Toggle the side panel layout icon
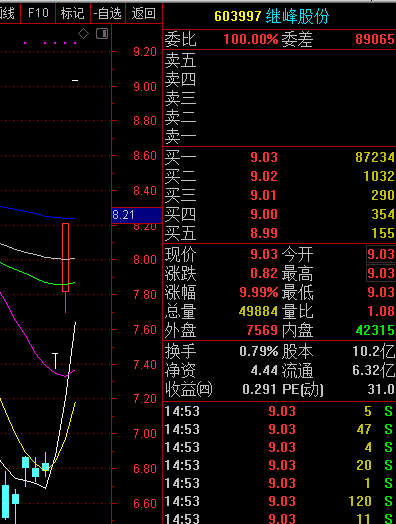The image size is (396, 524). (x=102, y=33)
